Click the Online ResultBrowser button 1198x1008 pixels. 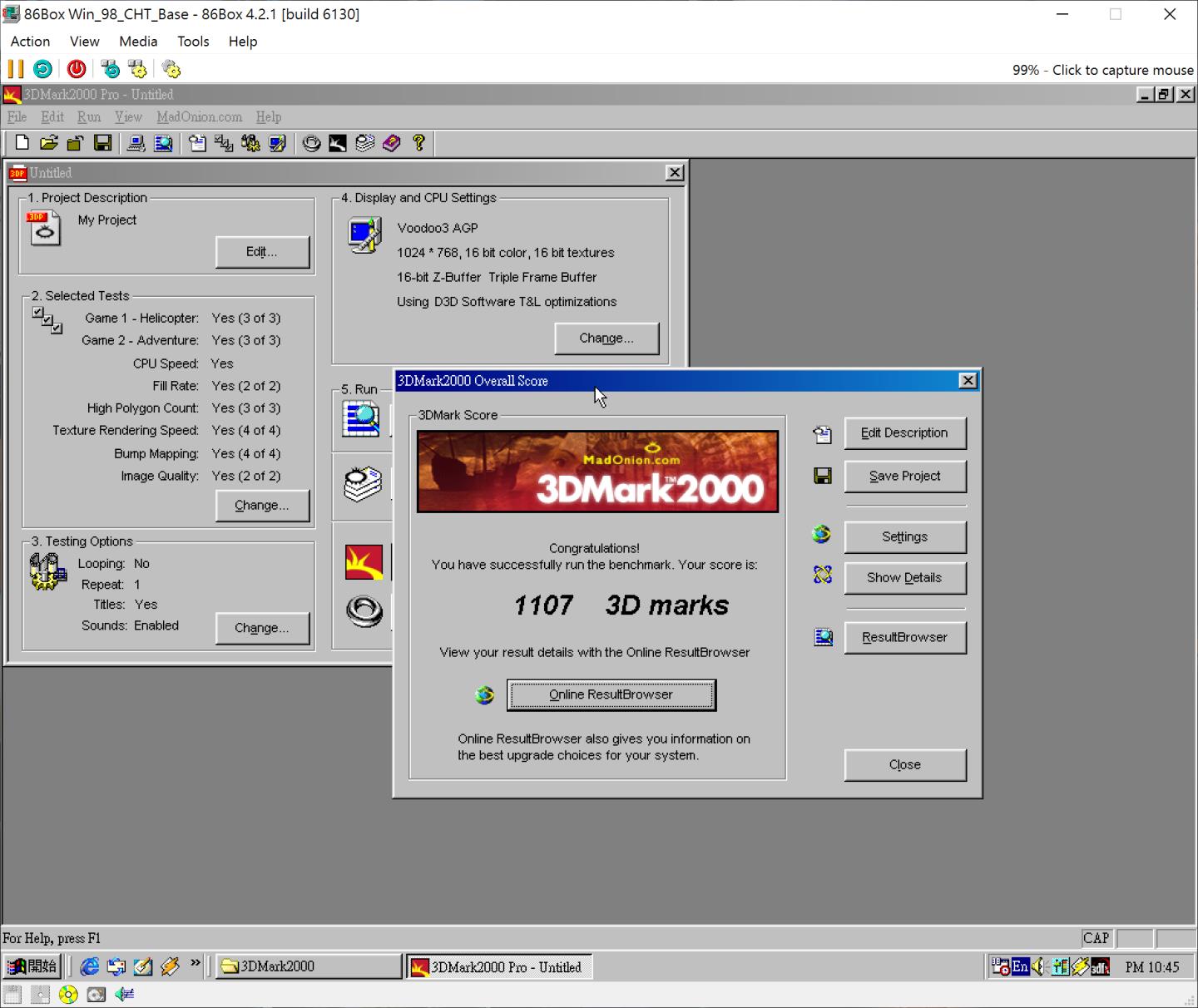point(611,695)
